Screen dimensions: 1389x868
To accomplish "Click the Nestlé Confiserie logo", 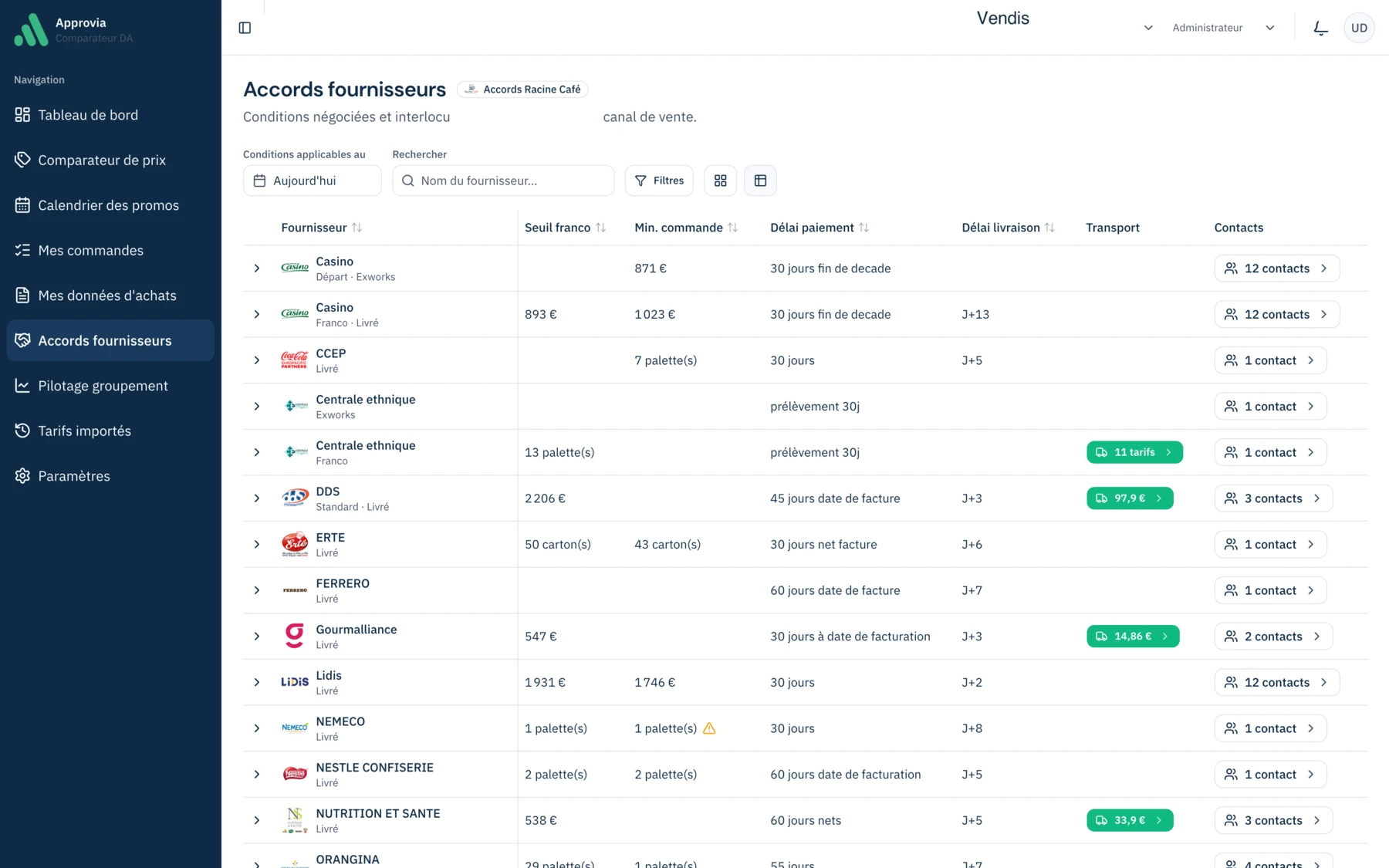I will (294, 774).
